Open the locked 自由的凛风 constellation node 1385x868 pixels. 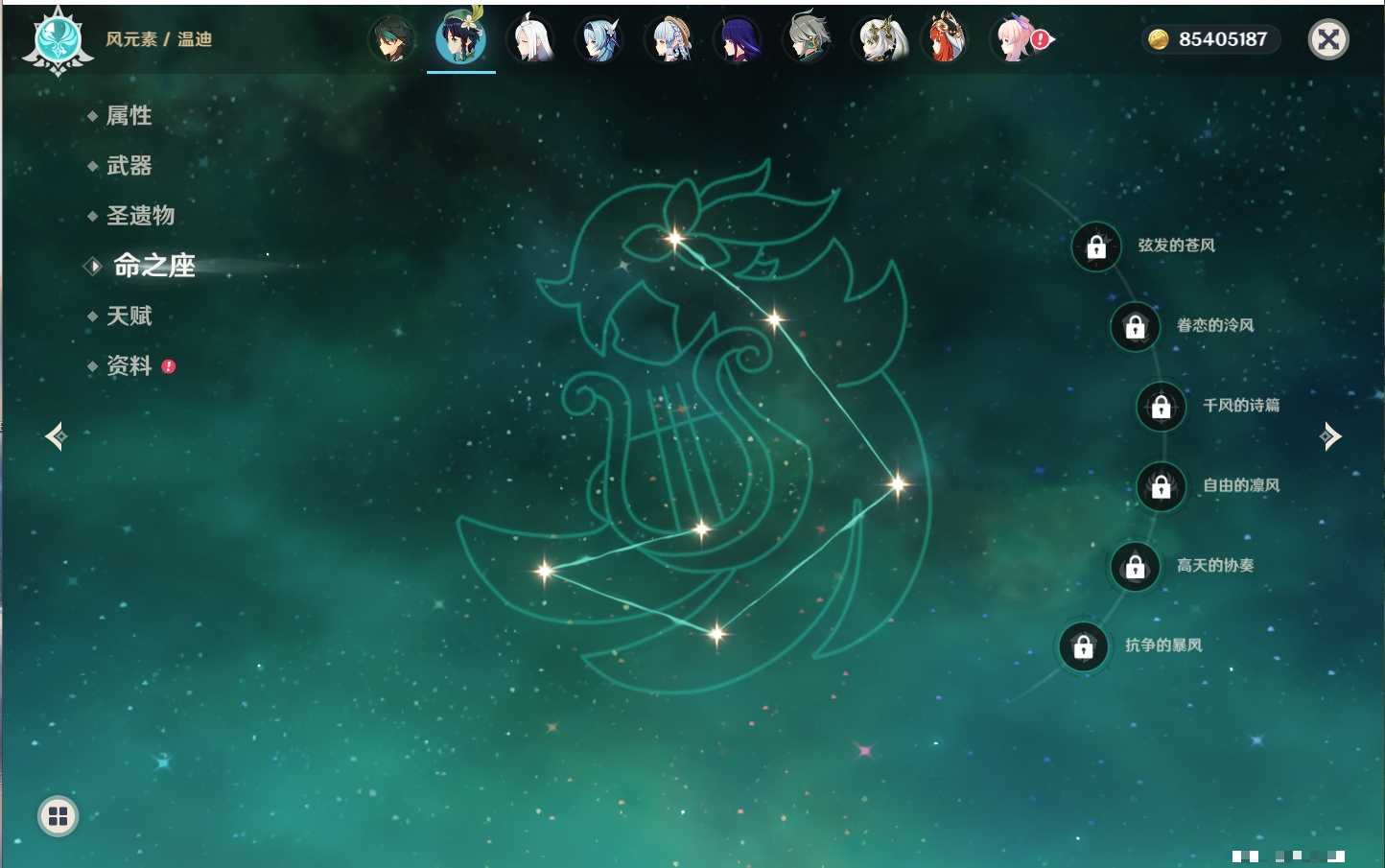pyautogui.click(x=1161, y=487)
